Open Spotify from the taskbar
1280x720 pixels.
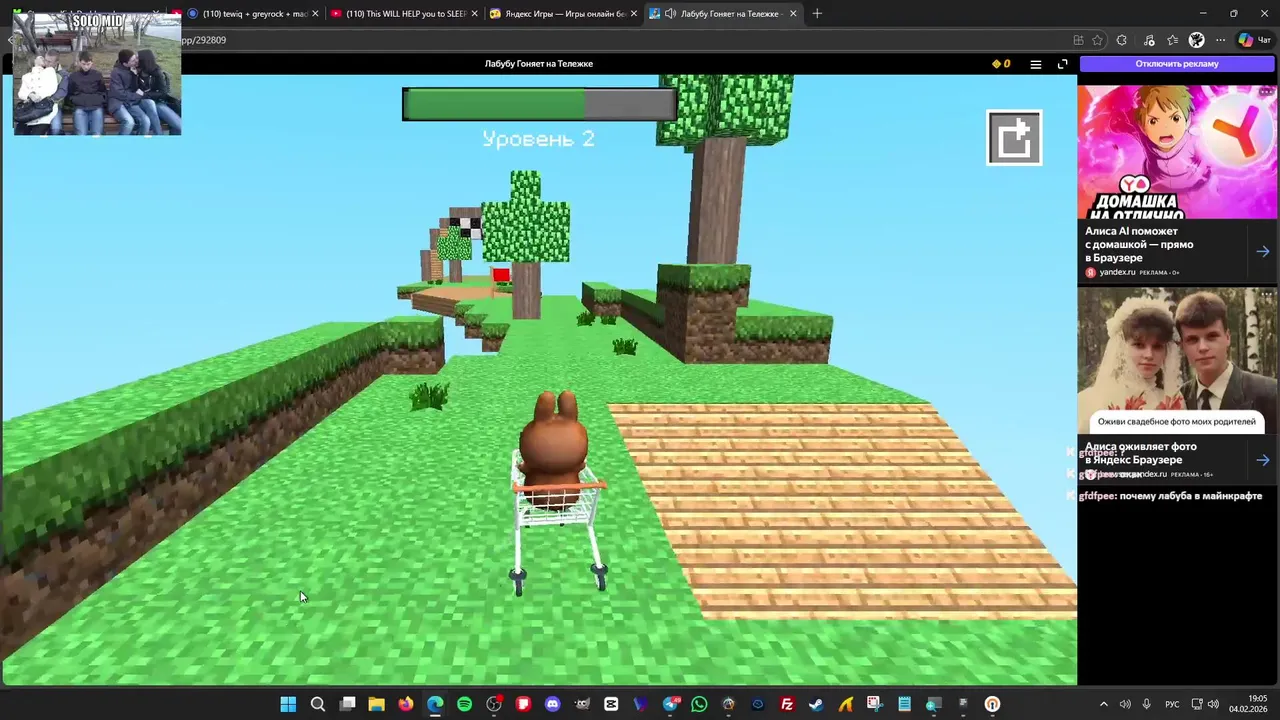click(x=464, y=704)
